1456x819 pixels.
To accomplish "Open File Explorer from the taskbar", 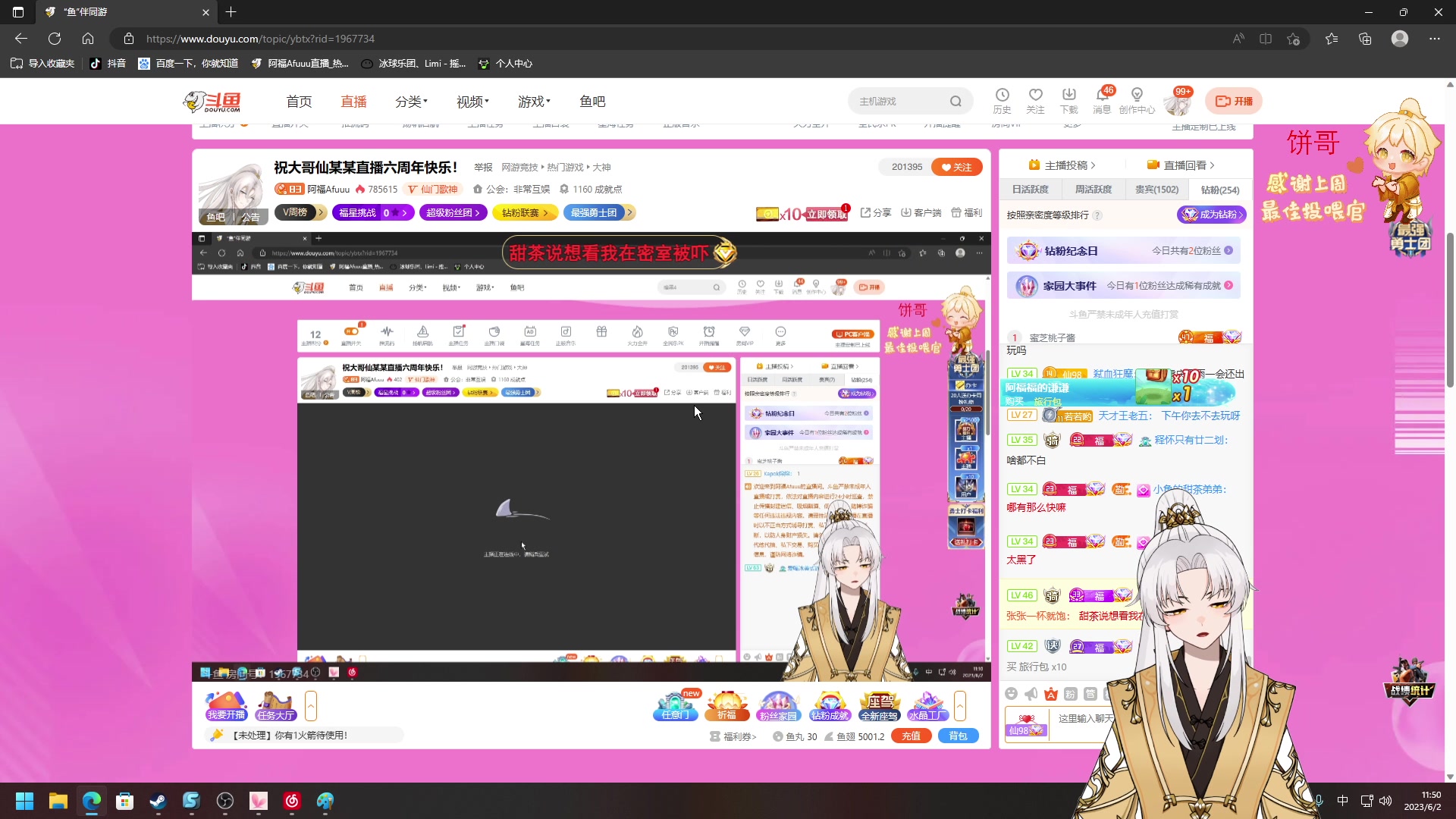I will tap(58, 801).
